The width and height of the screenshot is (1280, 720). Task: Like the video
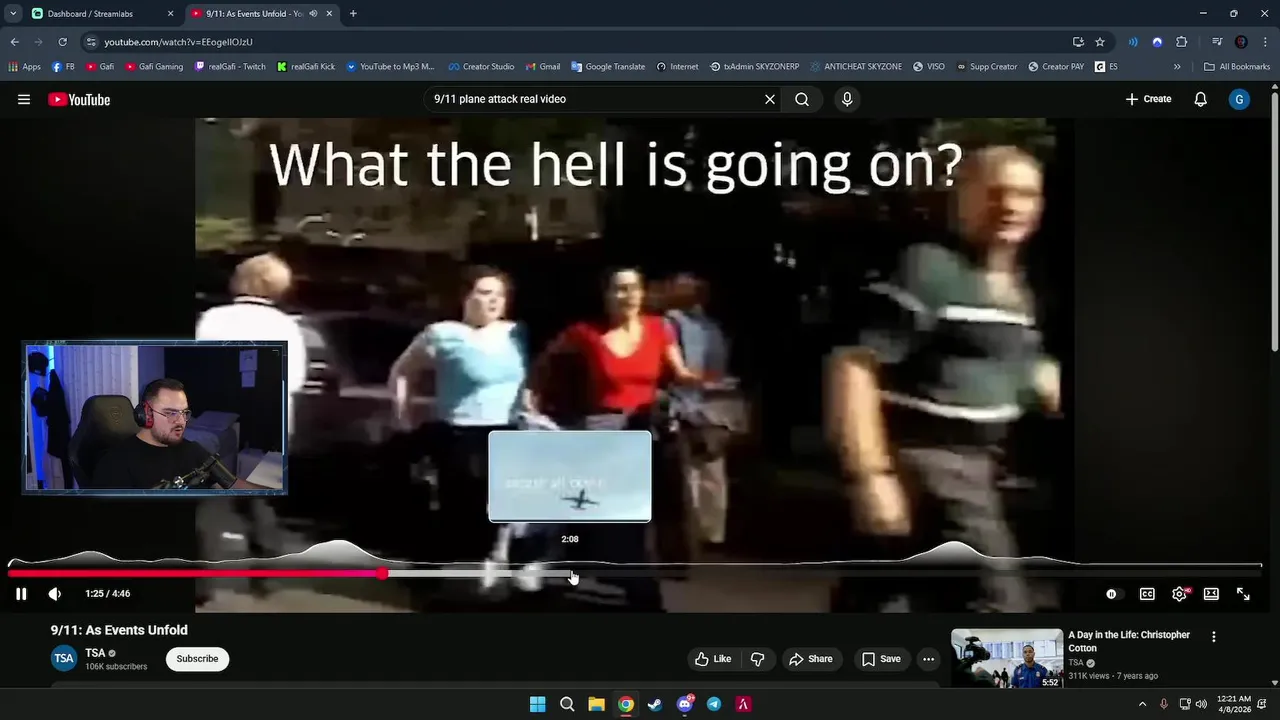click(x=713, y=659)
